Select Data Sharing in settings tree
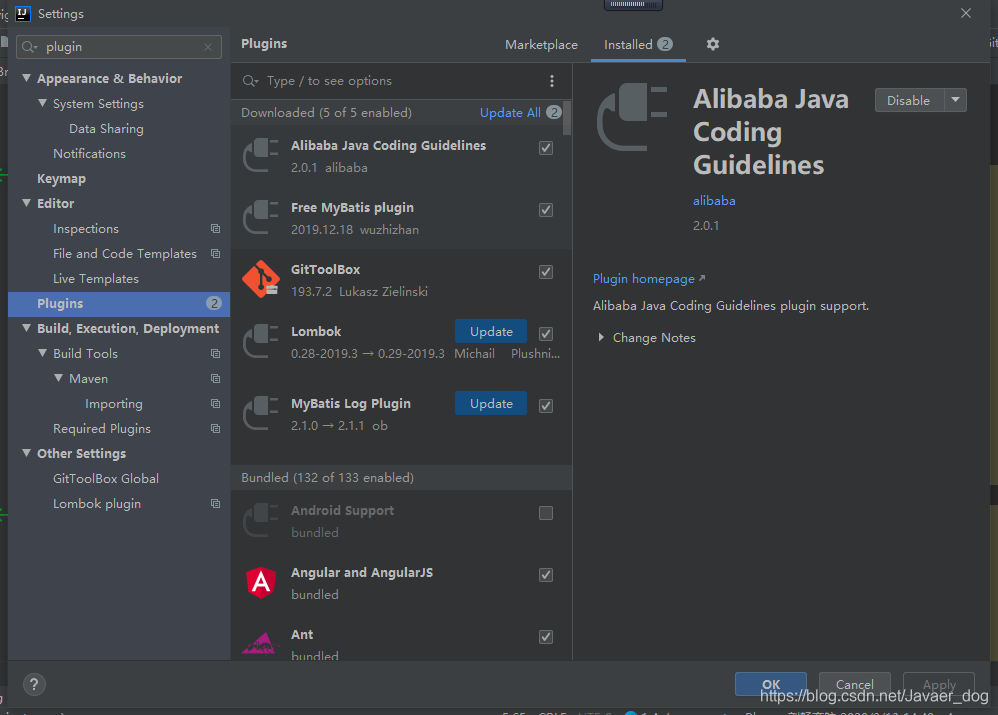The height and width of the screenshot is (715, 998). click(106, 129)
